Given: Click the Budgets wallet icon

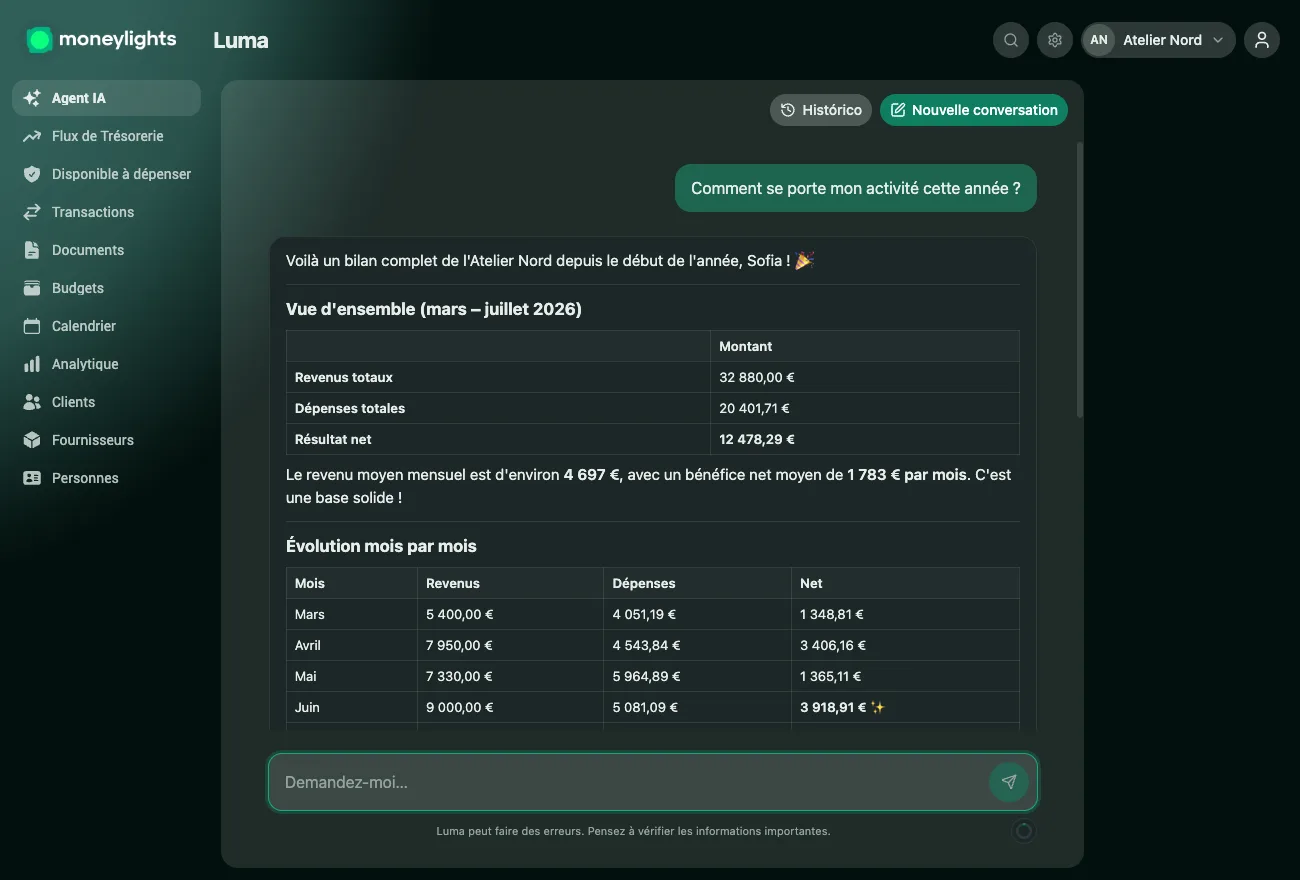Looking at the screenshot, I should 32,288.
